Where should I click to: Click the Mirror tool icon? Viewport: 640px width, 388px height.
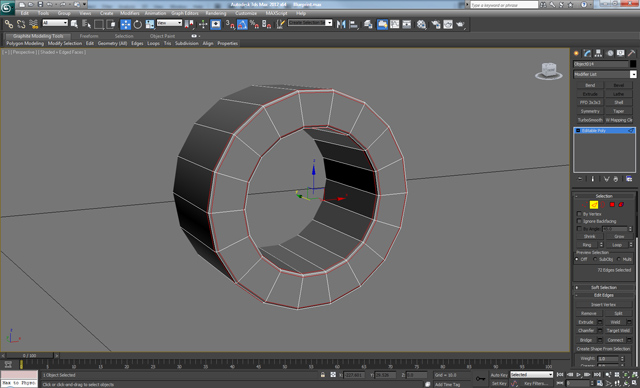[x=341, y=24]
